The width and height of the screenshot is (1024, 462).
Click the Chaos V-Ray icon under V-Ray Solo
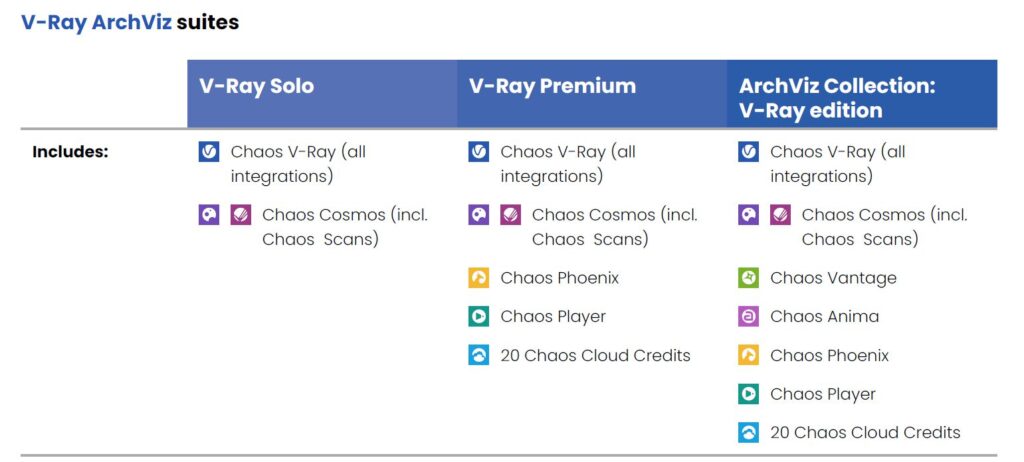(209, 152)
